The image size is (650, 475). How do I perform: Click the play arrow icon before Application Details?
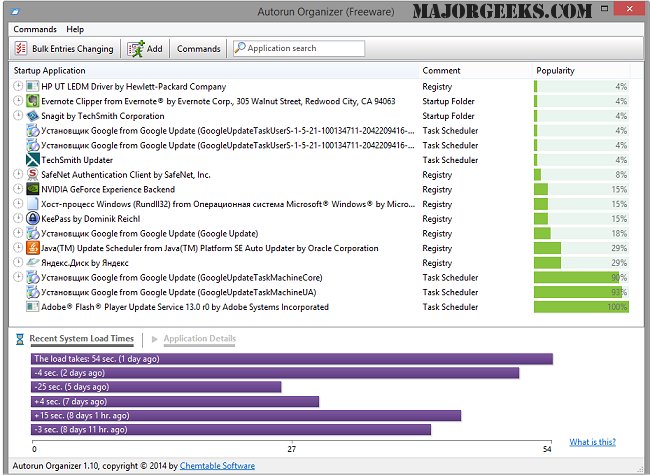pos(154,339)
